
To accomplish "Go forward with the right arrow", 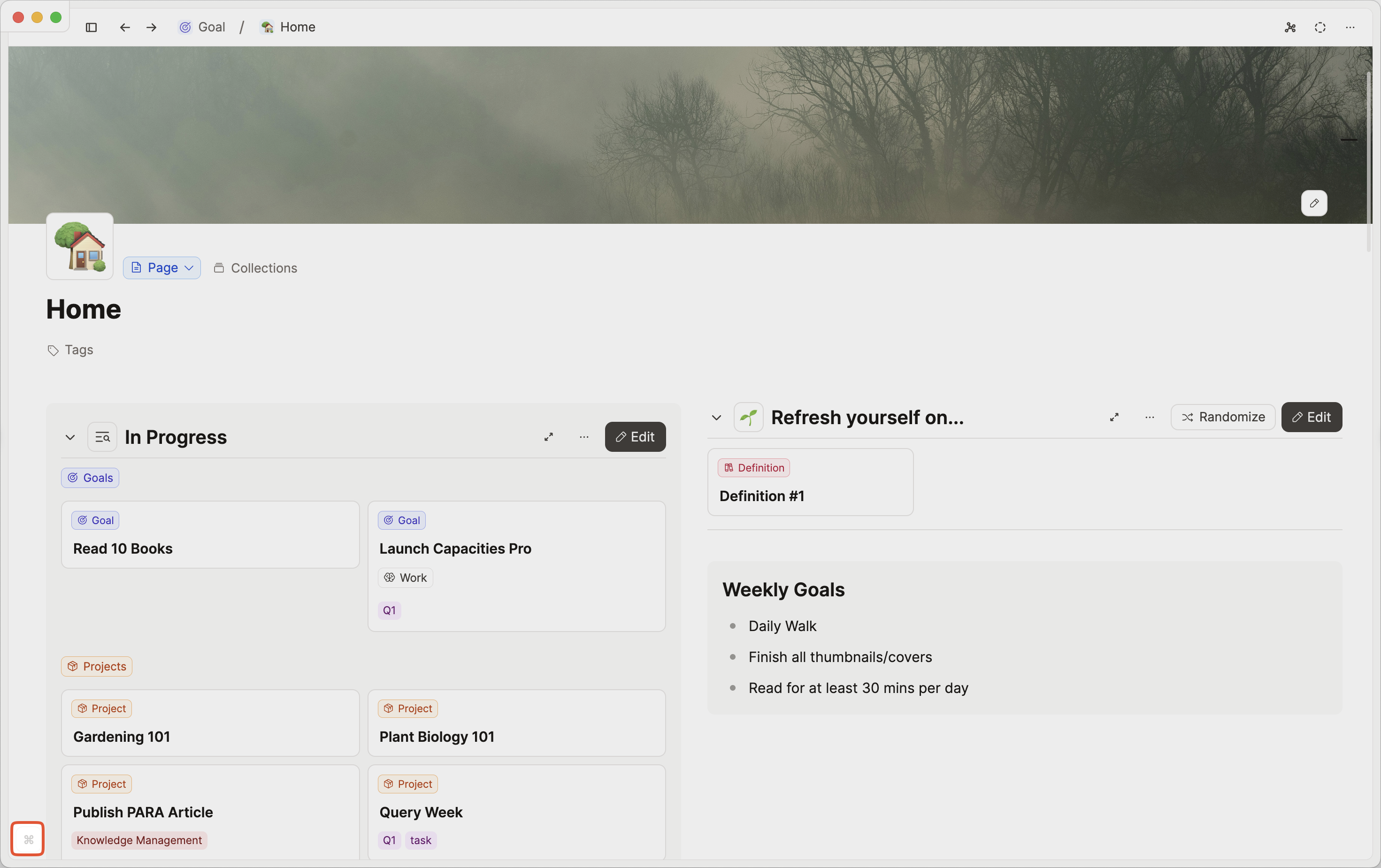I will pos(152,27).
